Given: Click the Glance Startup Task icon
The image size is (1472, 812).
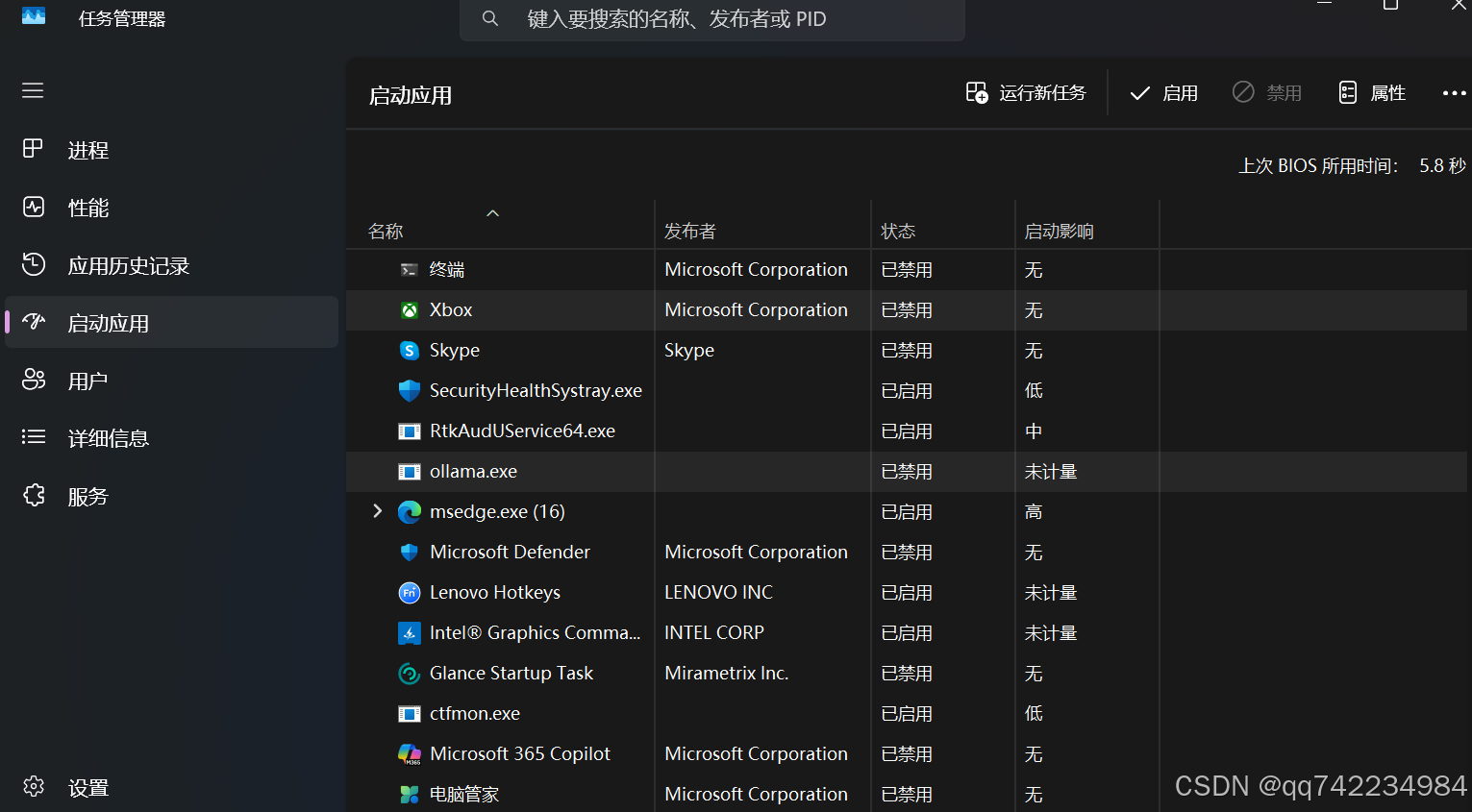Looking at the screenshot, I should tap(410, 674).
